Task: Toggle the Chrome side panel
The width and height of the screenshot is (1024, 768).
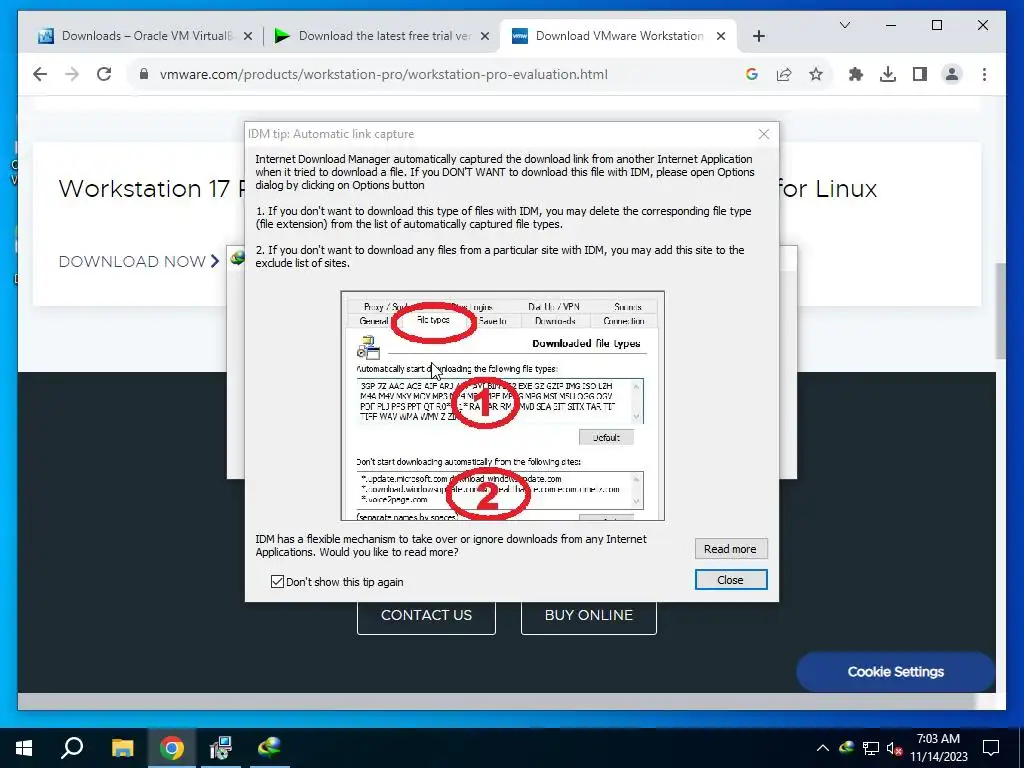Action: pos(920,74)
